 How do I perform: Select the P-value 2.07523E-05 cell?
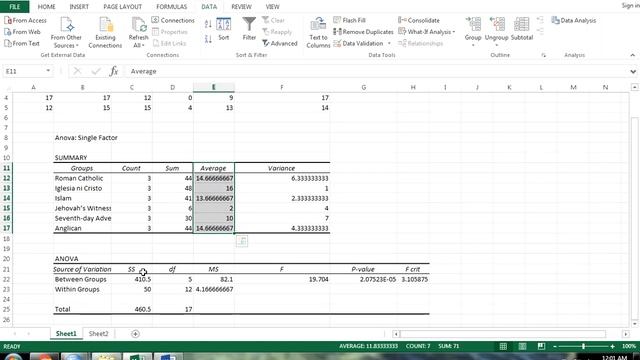coord(363,279)
